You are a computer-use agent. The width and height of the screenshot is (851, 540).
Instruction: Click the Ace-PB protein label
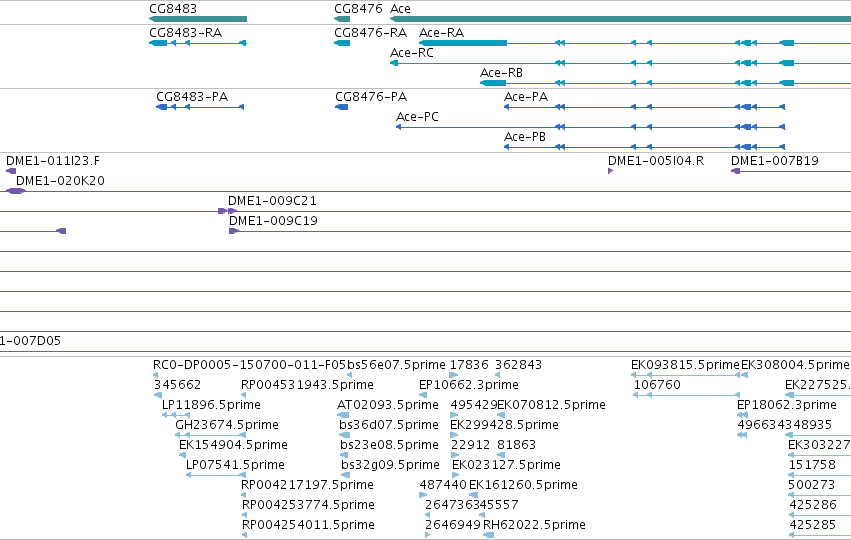click(524, 137)
